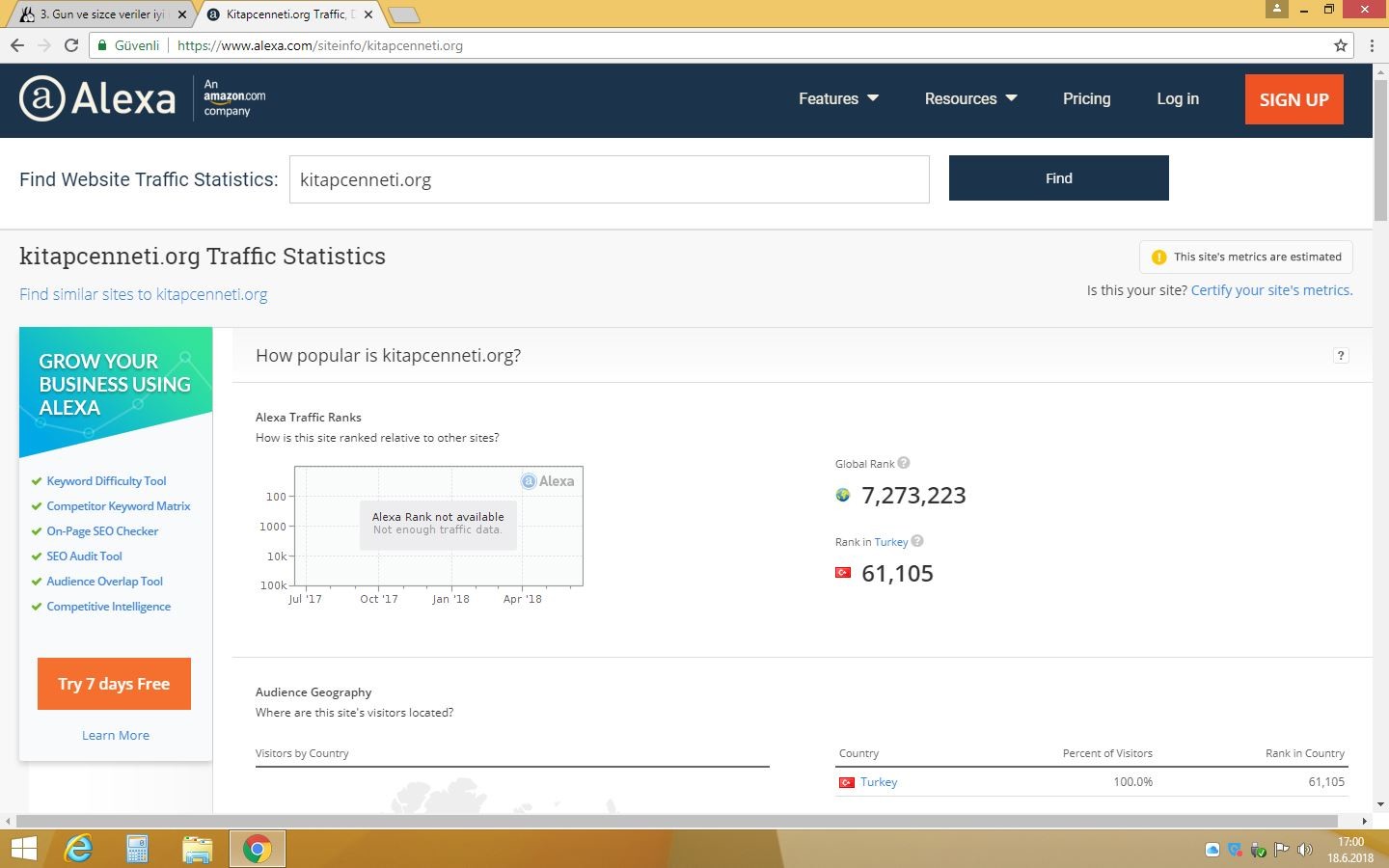Click the website search input field
This screenshot has height=868, width=1389.
610,179
